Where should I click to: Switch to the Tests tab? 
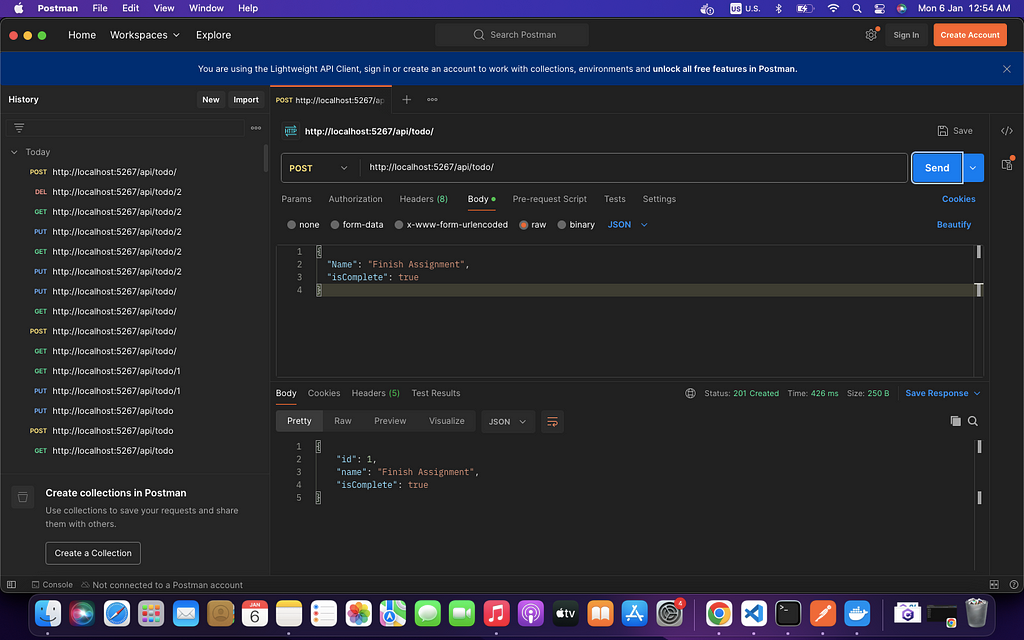coord(615,199)
